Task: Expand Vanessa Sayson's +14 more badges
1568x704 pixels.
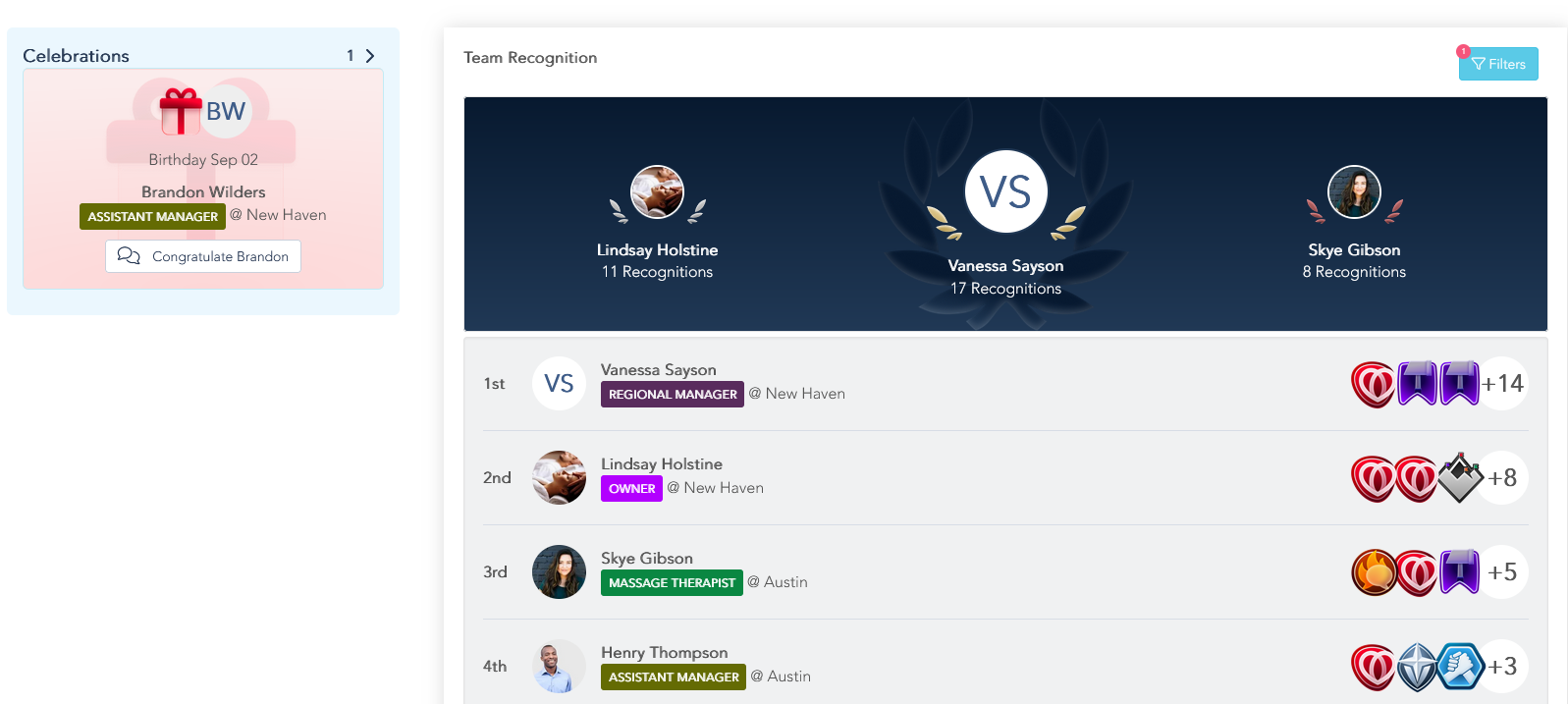Action: [x=1503, y=384]
